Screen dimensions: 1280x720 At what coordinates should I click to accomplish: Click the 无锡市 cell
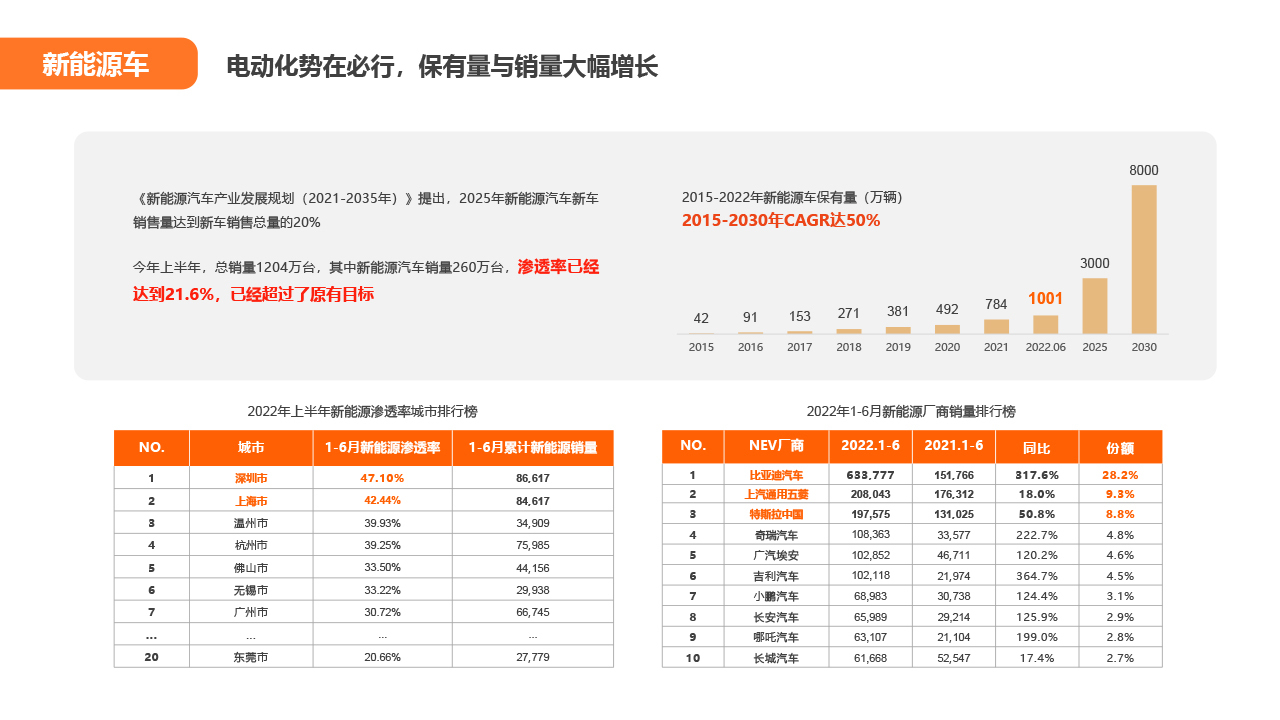coord(251,590)
